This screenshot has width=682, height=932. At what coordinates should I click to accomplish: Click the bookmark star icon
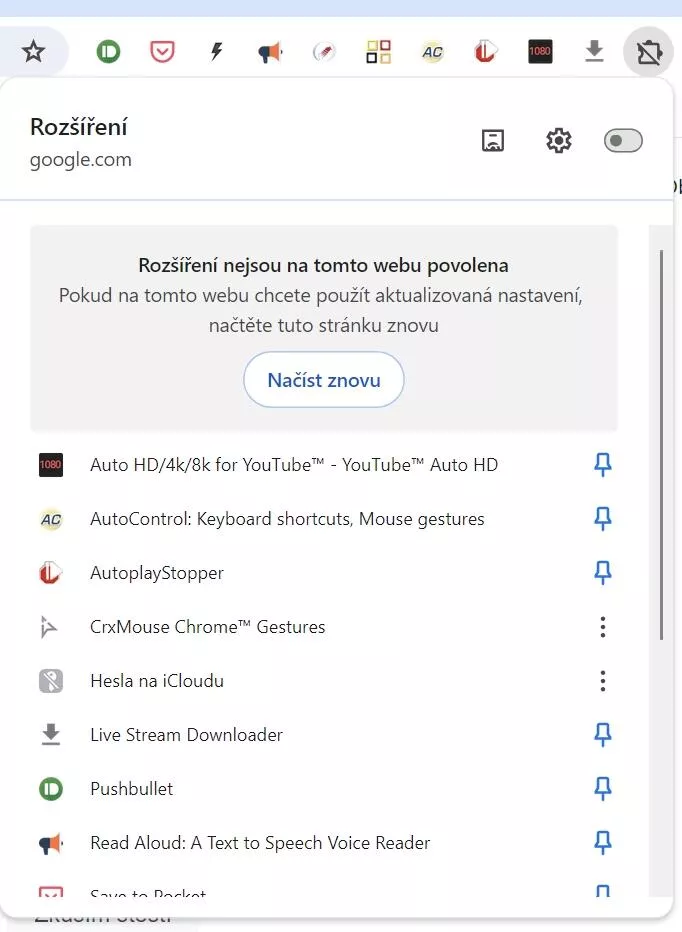33,51
